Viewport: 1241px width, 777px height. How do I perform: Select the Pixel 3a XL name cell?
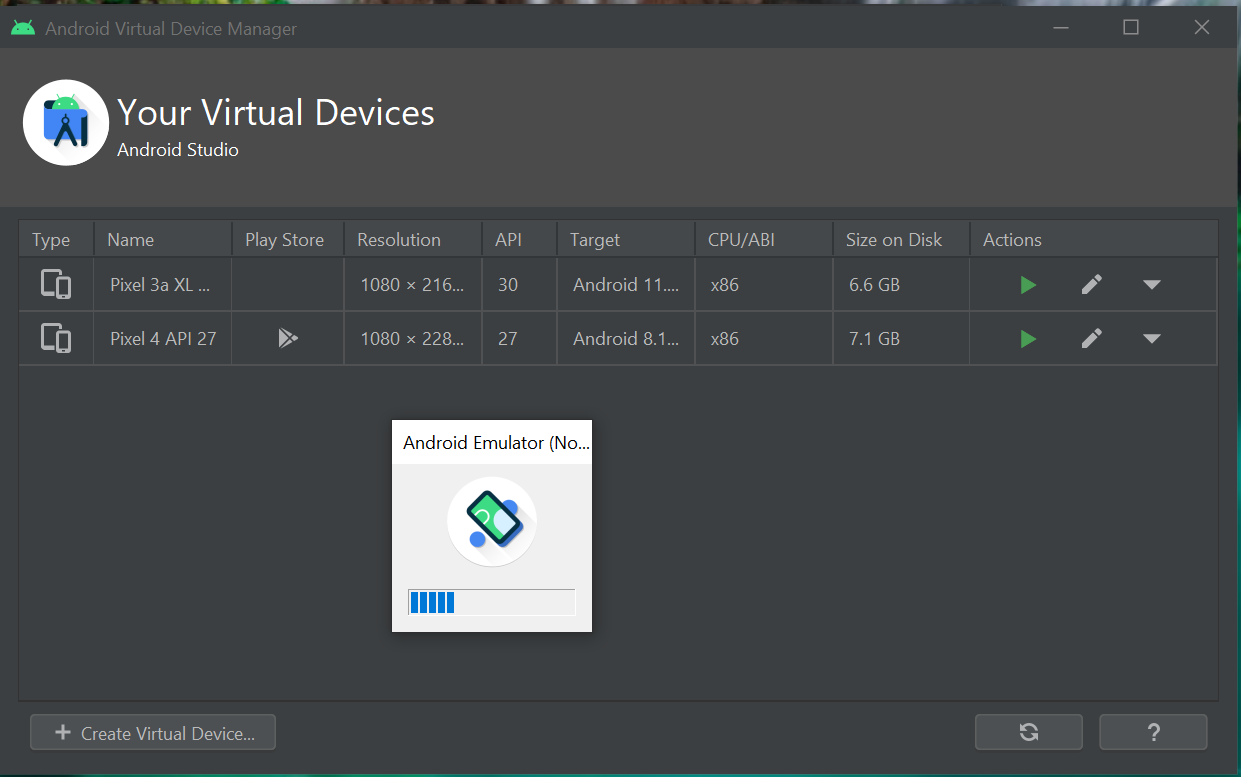click(163, 285)
